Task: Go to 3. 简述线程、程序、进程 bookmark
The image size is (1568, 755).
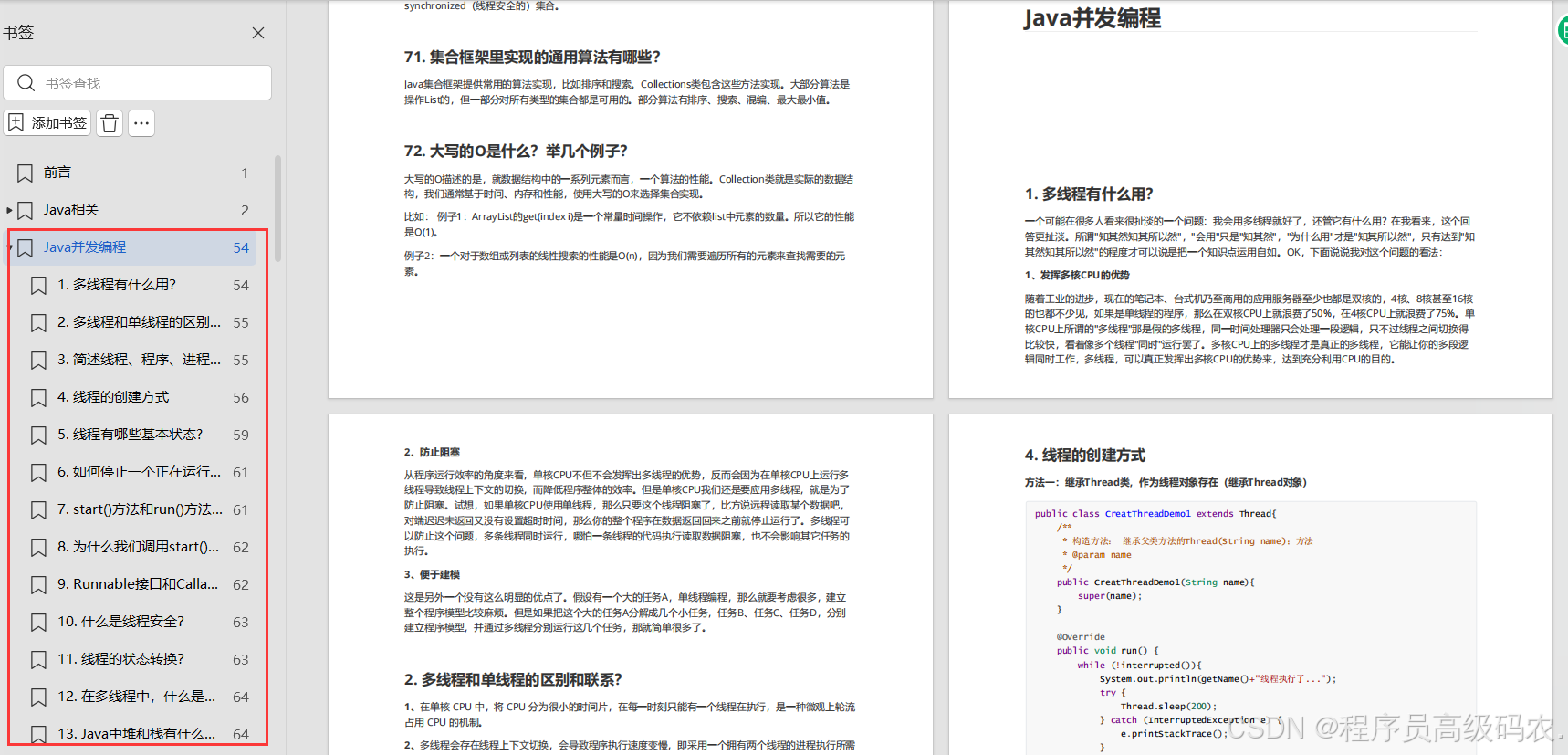Action: 139,360
